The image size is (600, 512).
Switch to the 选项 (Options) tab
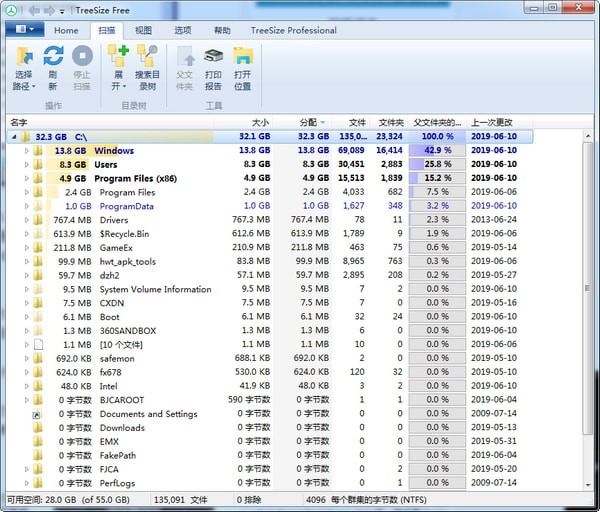coord(183,30)
